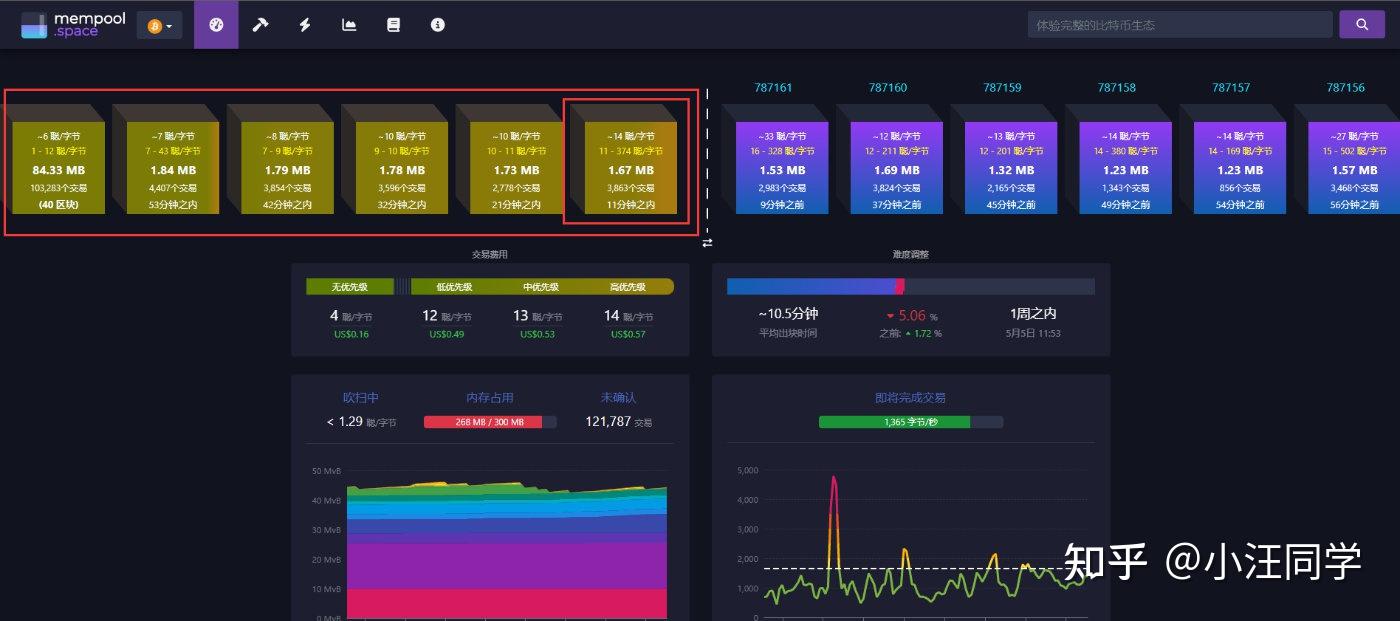Viewport: 1400px width, 621px height.
Task: Click the purple search magnifier button
Action: point(1361,25)
